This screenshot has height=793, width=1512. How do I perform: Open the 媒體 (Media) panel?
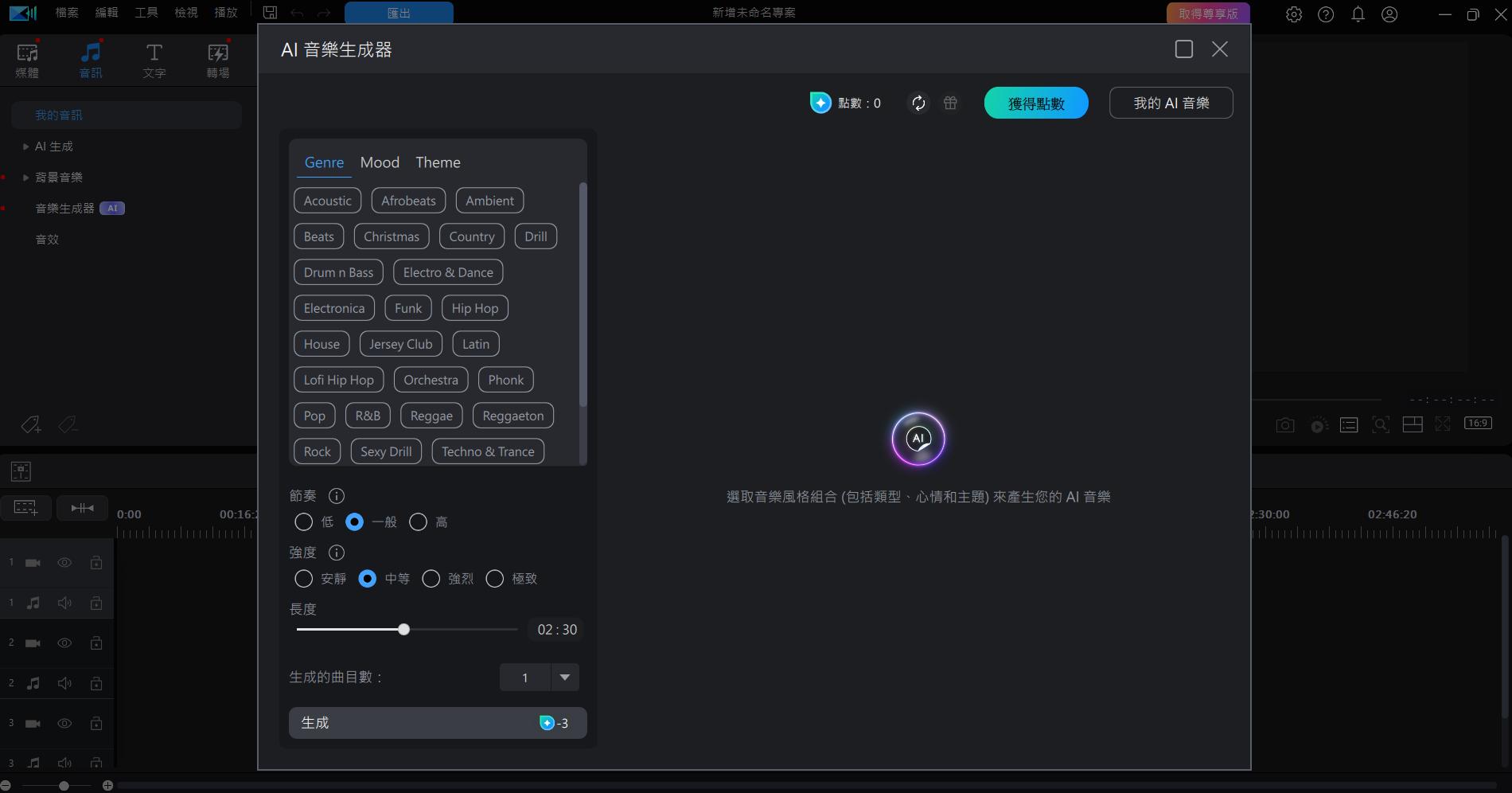(x=26, y=59)
